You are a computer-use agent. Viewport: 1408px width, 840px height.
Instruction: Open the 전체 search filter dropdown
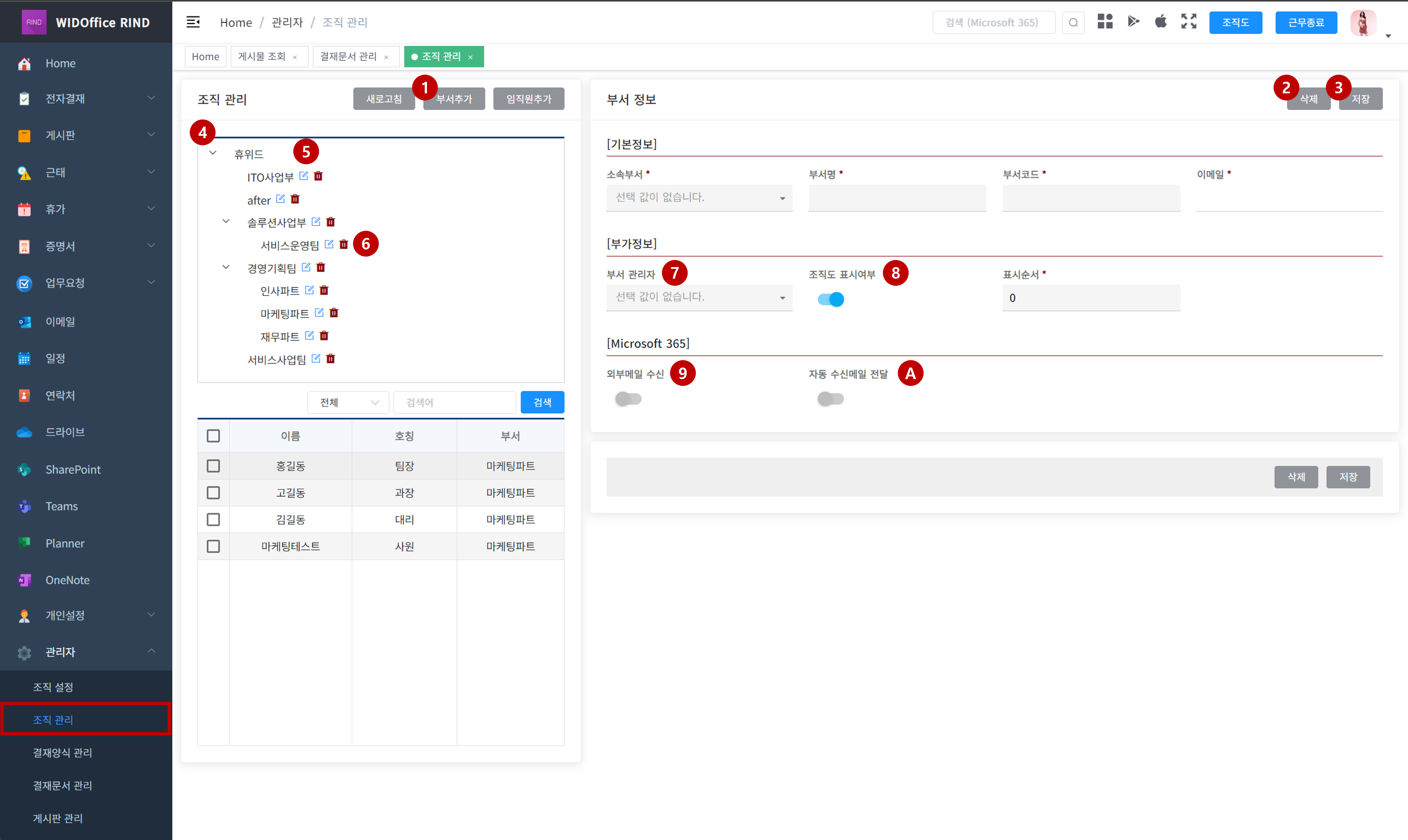[348, 403]
